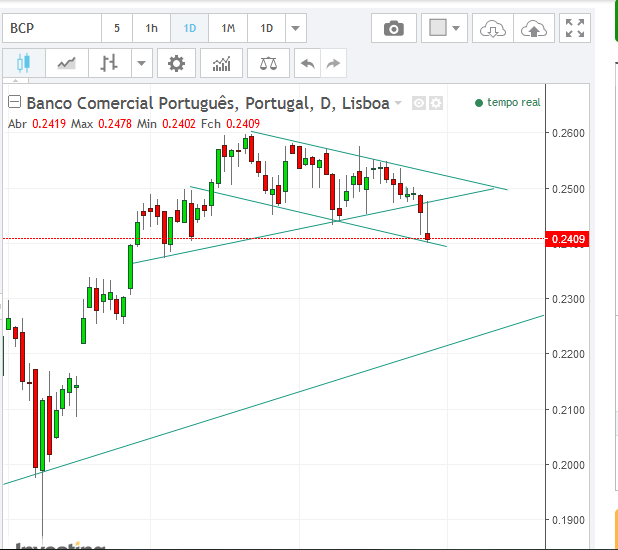Save chart layout with cloud upload icon

tap(534, 28)
